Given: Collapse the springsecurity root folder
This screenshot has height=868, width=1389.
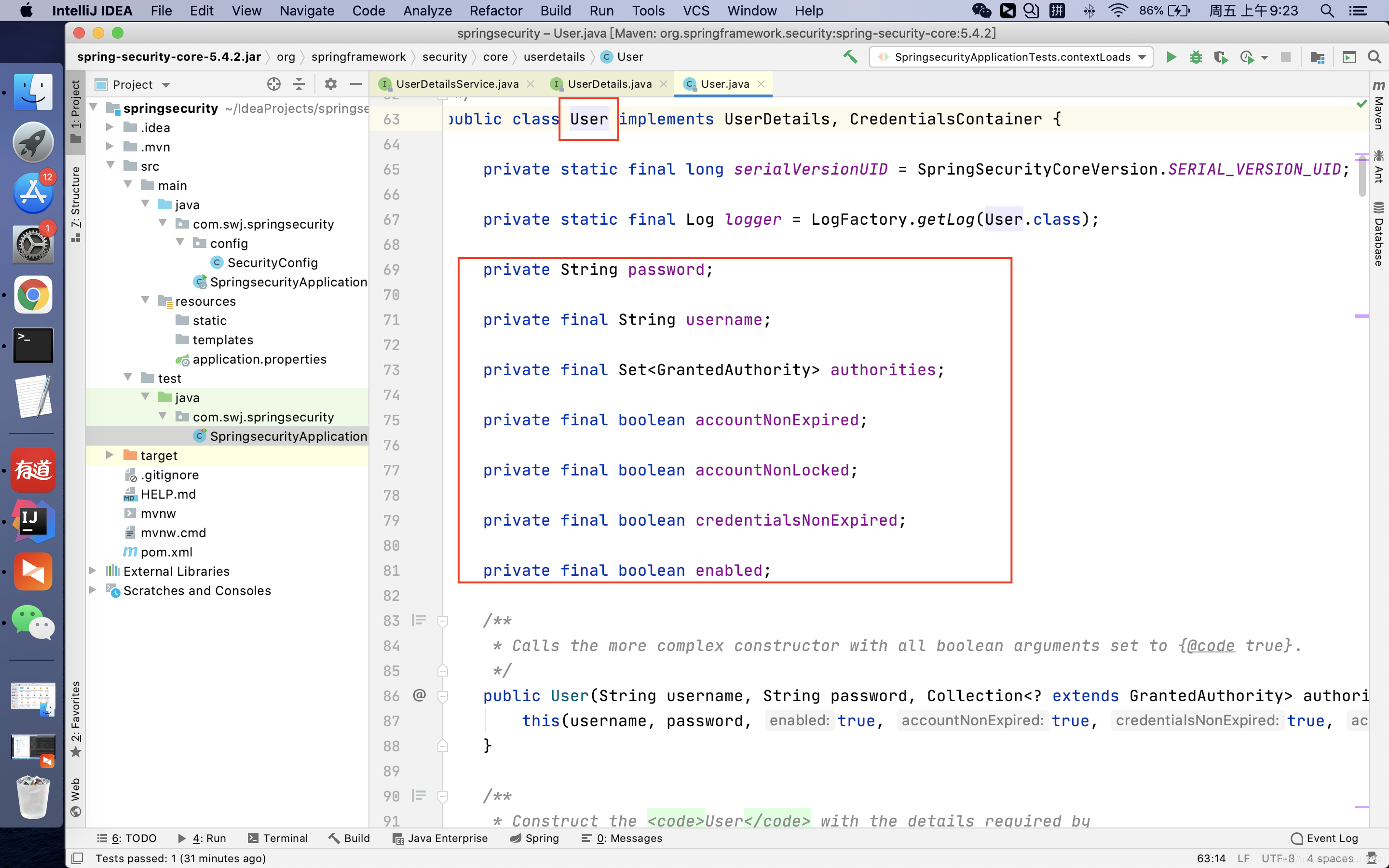Looking at the screenshot, I should pyautogui.click(x=94, y=108).
